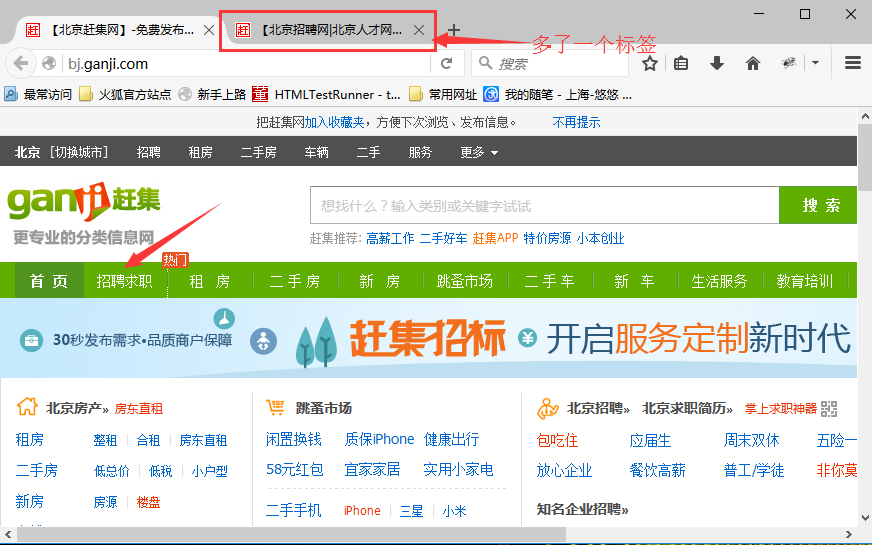Open 二手房 in dark top nav
The width and height of the screenshot is (872, 545).
(258, 152)
